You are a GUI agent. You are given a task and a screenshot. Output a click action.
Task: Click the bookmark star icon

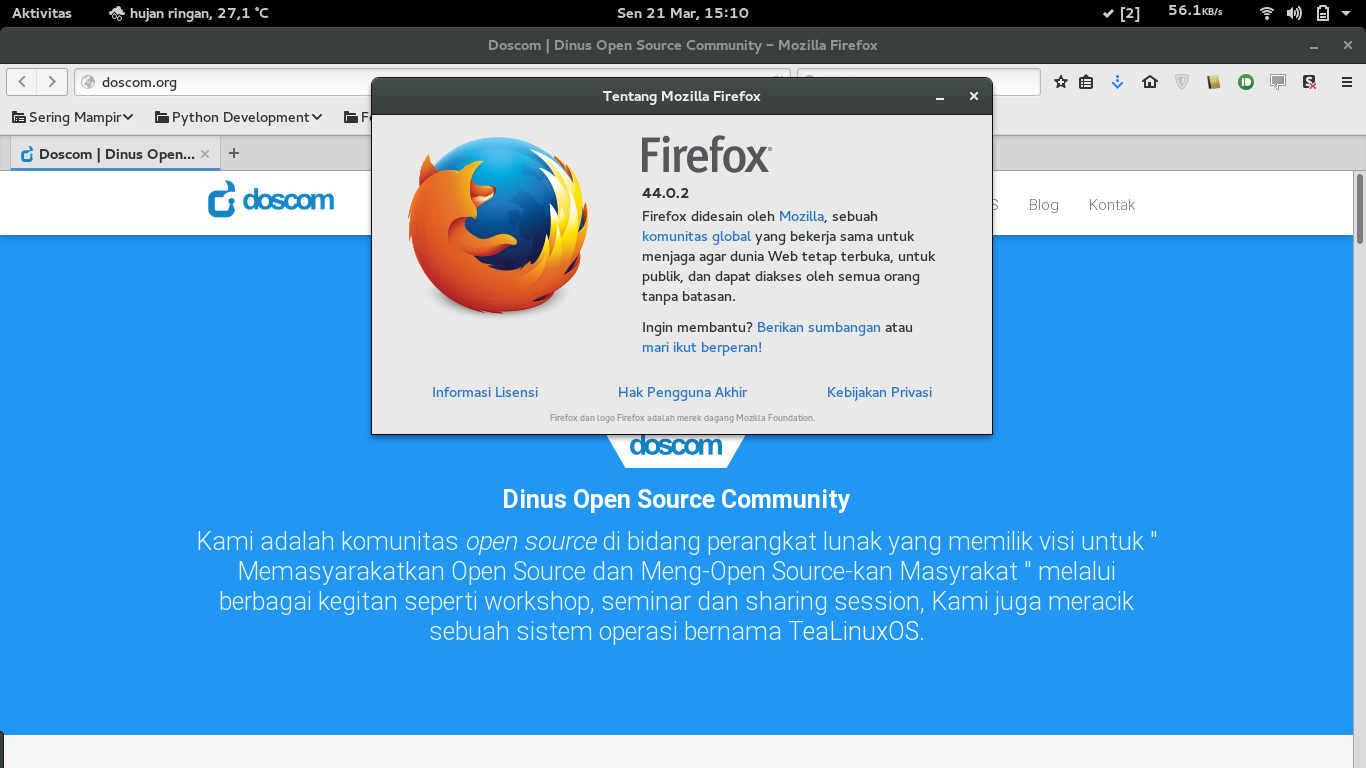tap(1061, 82)
